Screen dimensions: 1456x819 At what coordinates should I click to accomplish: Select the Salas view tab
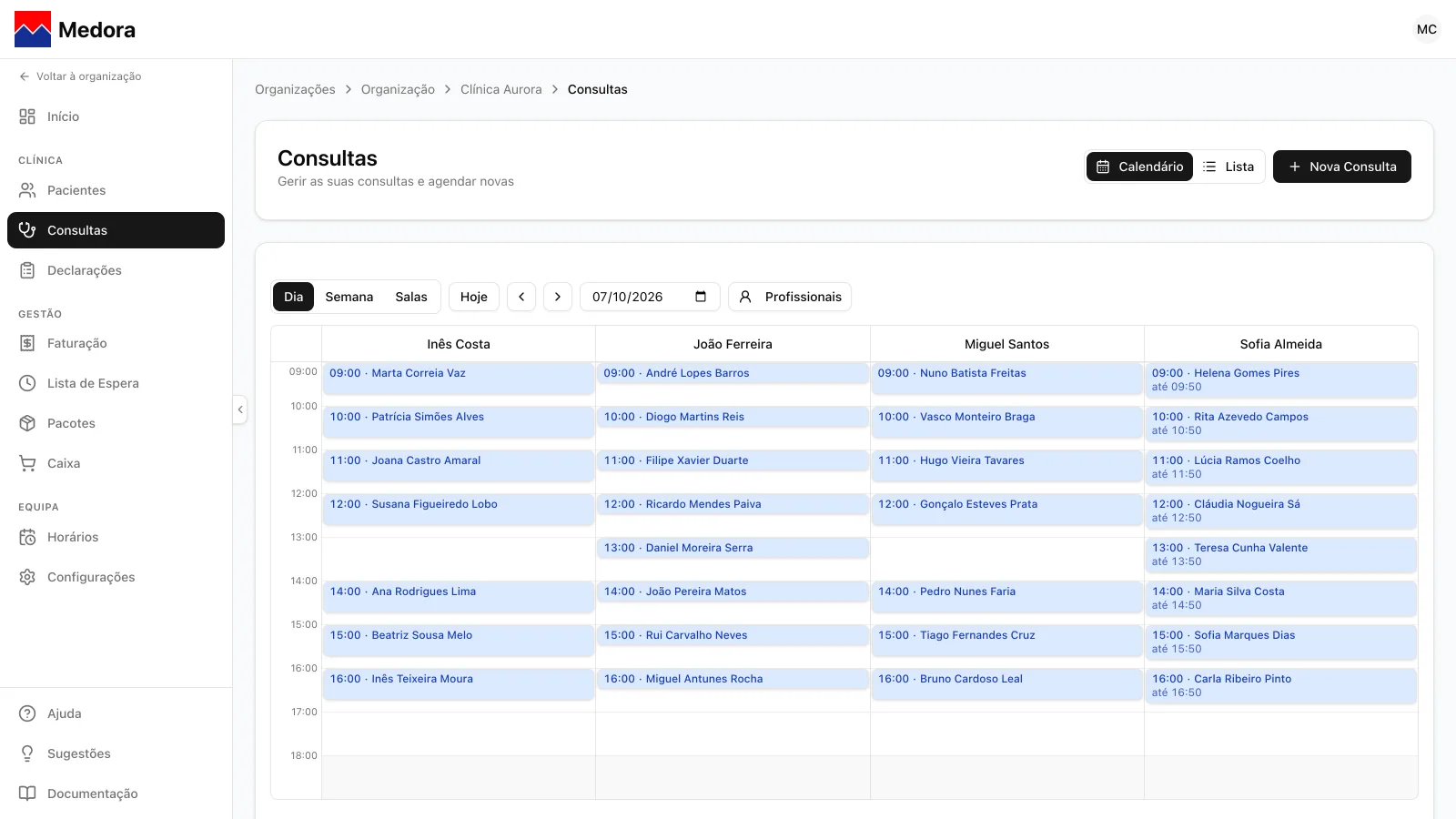coord(411,297)
